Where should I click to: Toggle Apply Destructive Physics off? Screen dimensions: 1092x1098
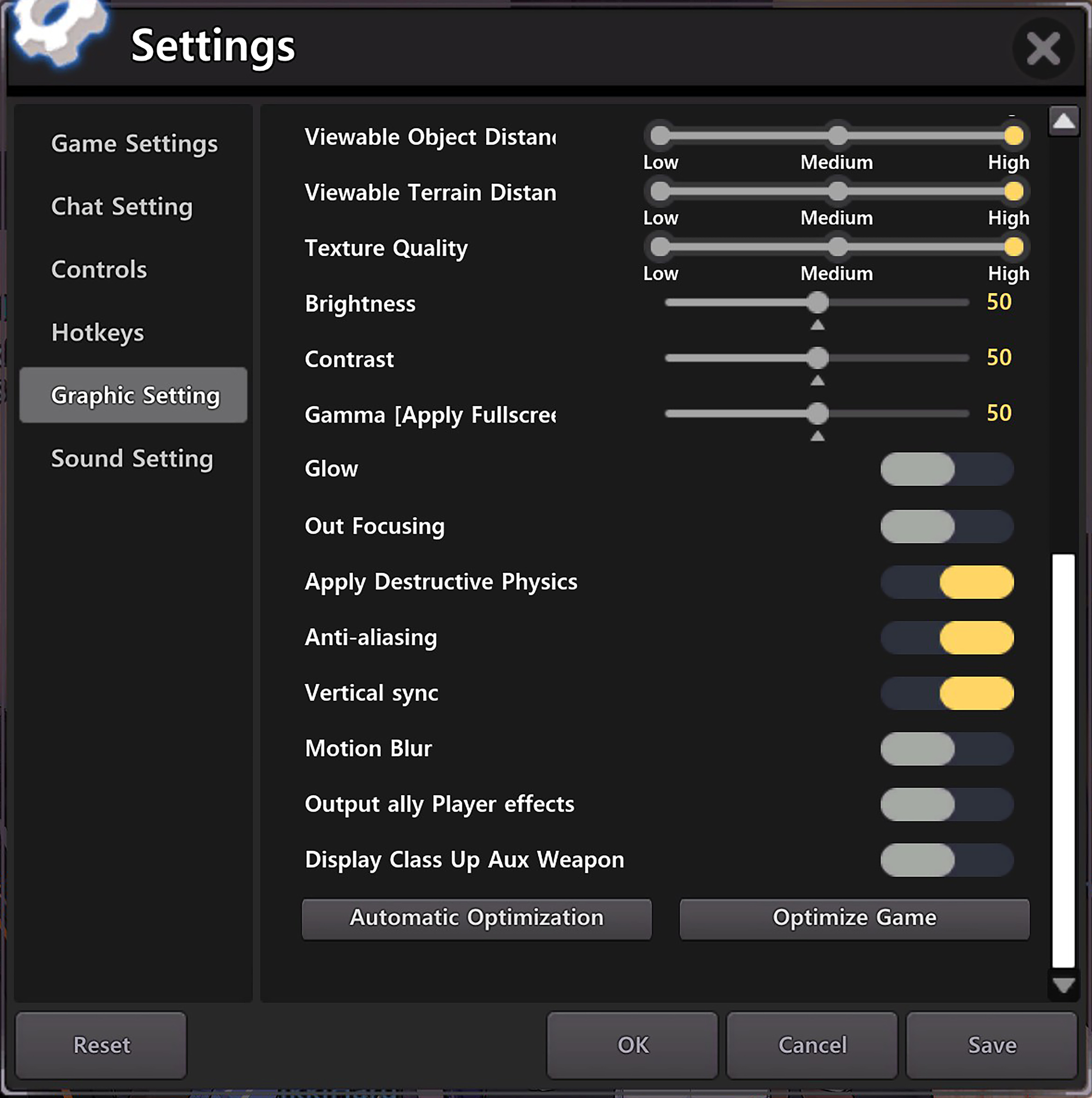point(947,582)
